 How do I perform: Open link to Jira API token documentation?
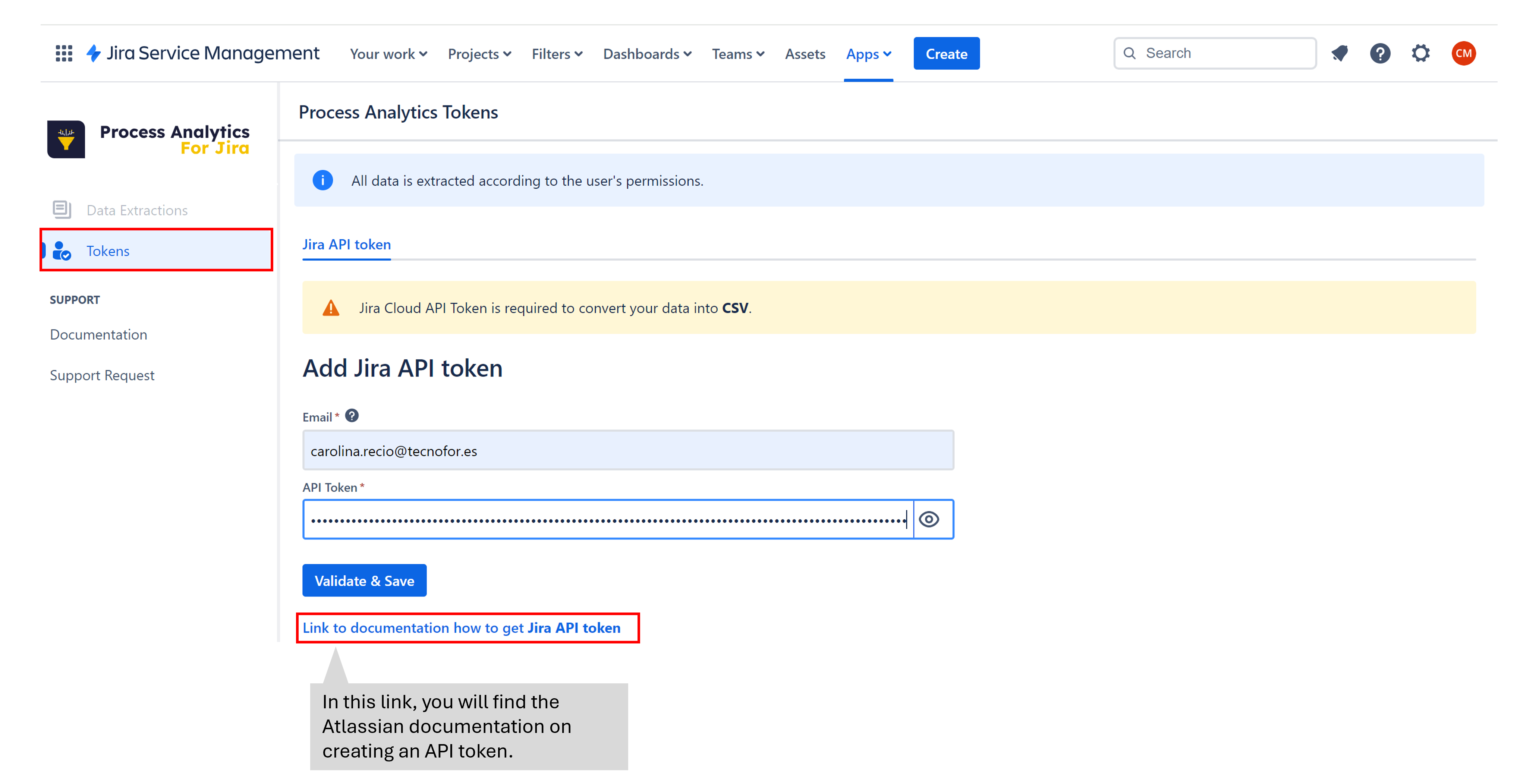pos(462,628)
